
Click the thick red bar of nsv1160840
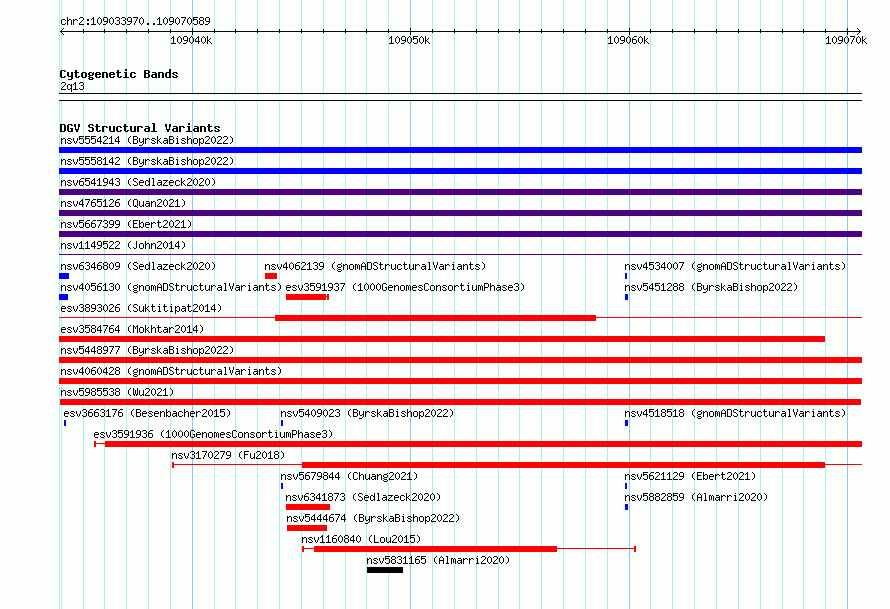[x=435, y=549]
